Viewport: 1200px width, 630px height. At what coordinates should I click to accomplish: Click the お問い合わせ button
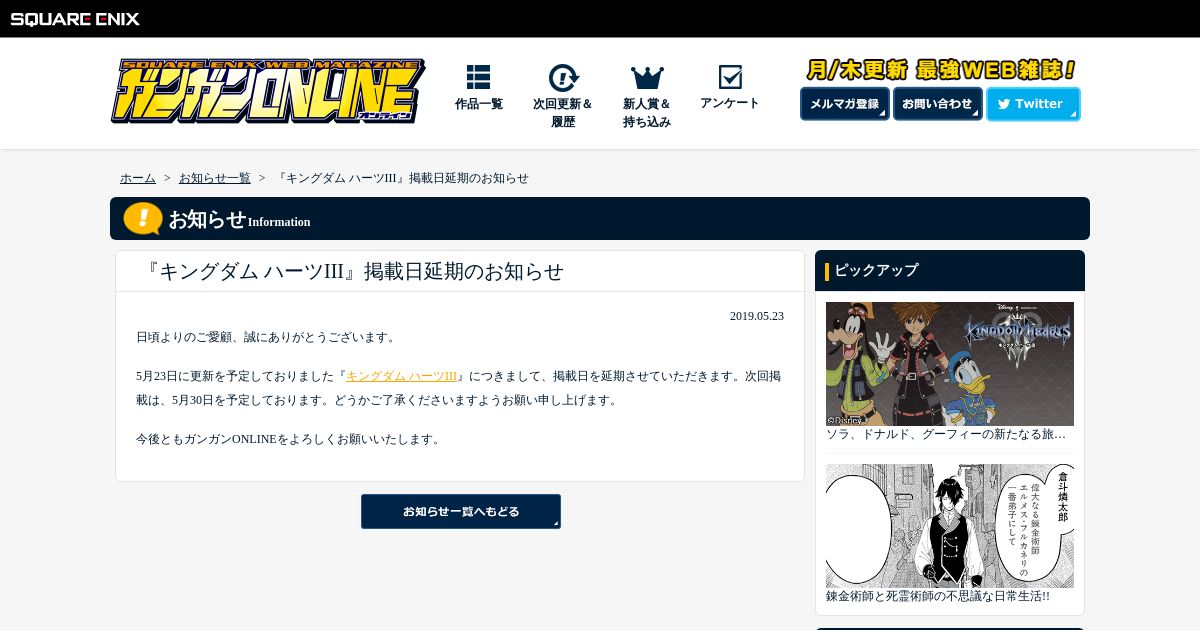[x=938, y=104]
